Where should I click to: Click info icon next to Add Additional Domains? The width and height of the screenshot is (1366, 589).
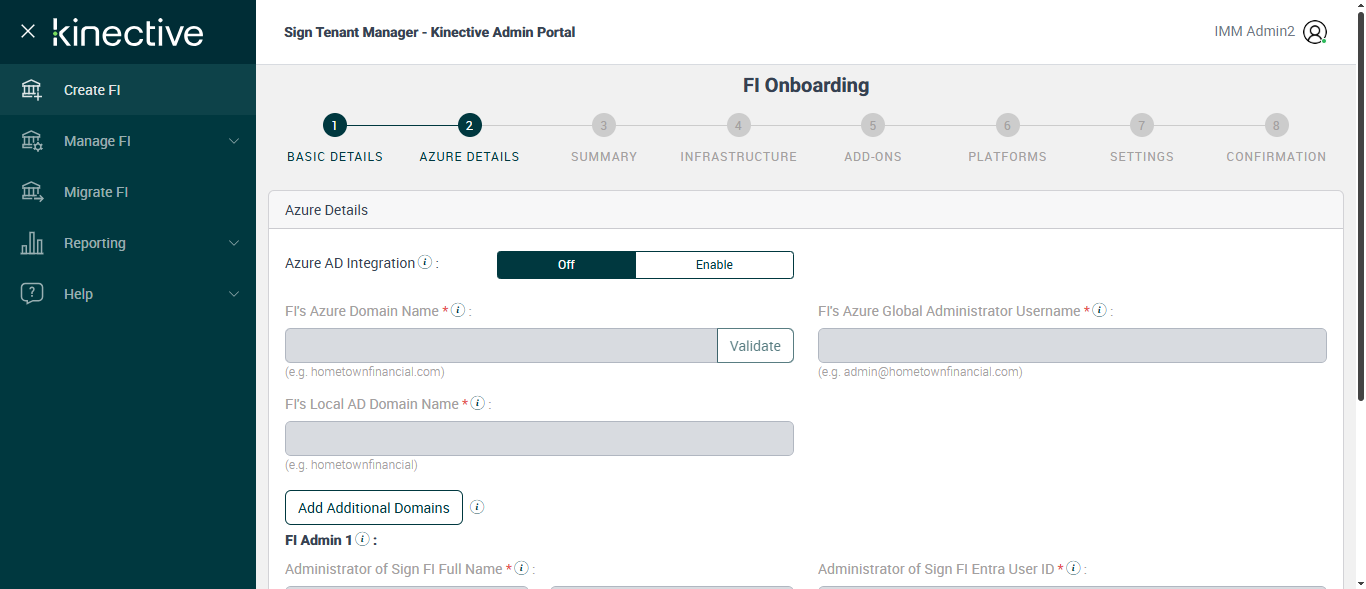(477, 507)
